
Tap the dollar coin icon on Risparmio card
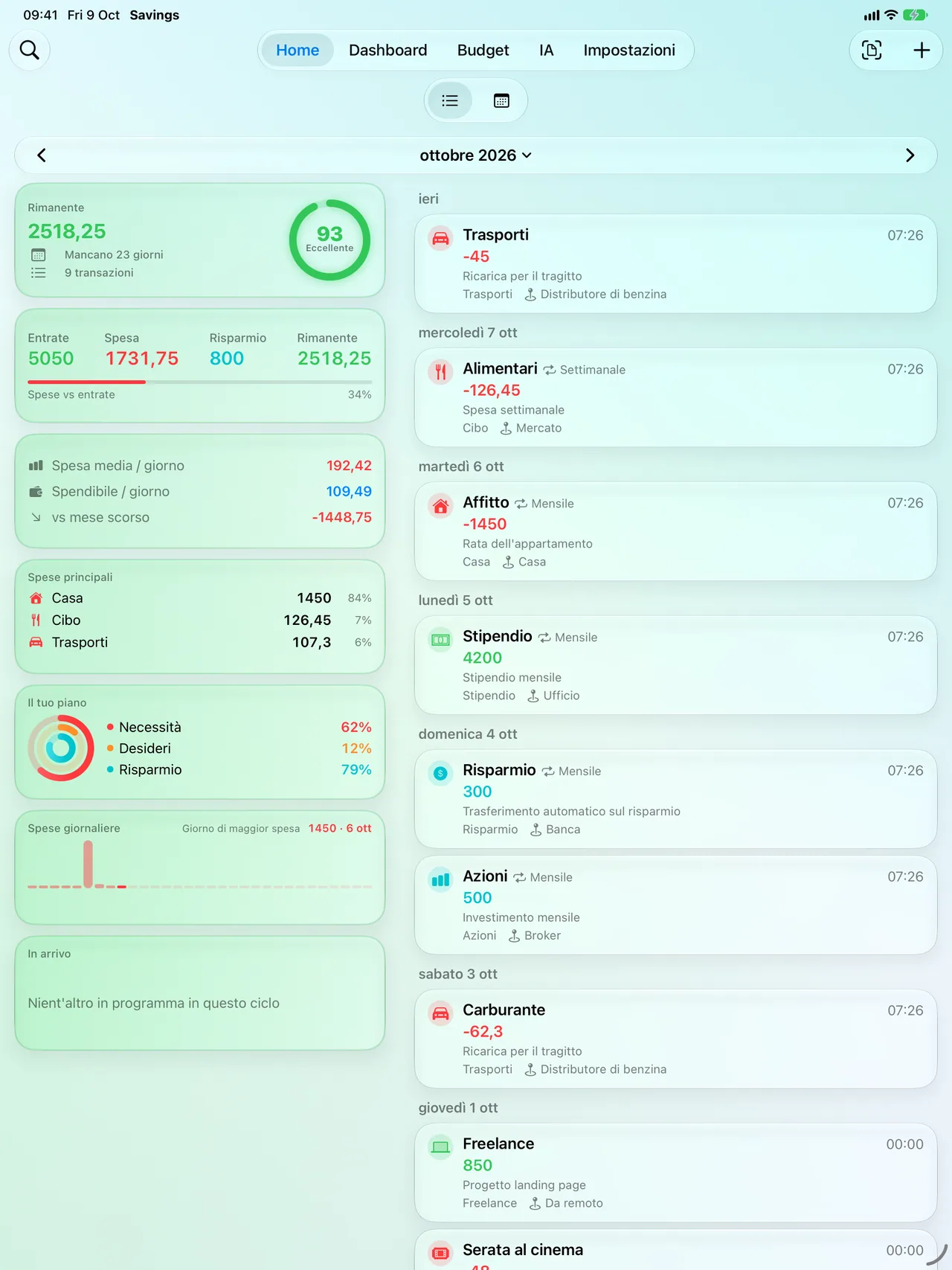pyautogui.click(x=440, y=774)
